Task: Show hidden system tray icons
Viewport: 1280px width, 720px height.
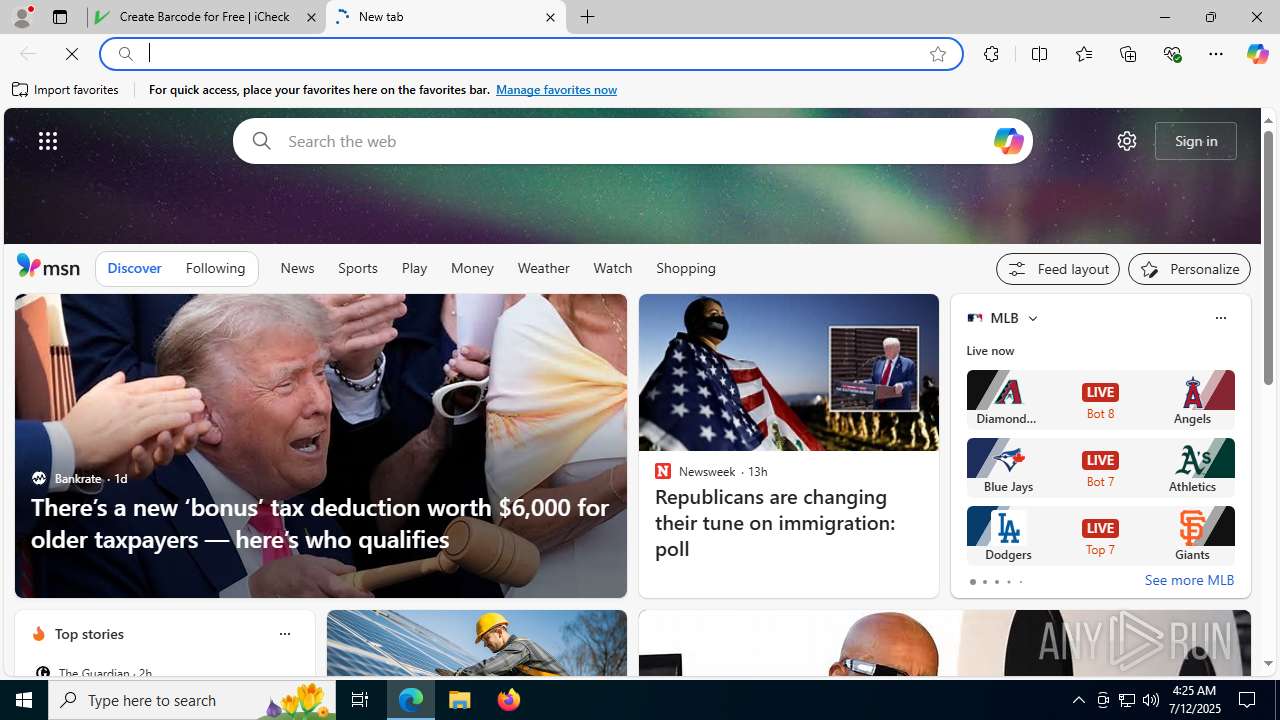Action: pos(1078,700)
